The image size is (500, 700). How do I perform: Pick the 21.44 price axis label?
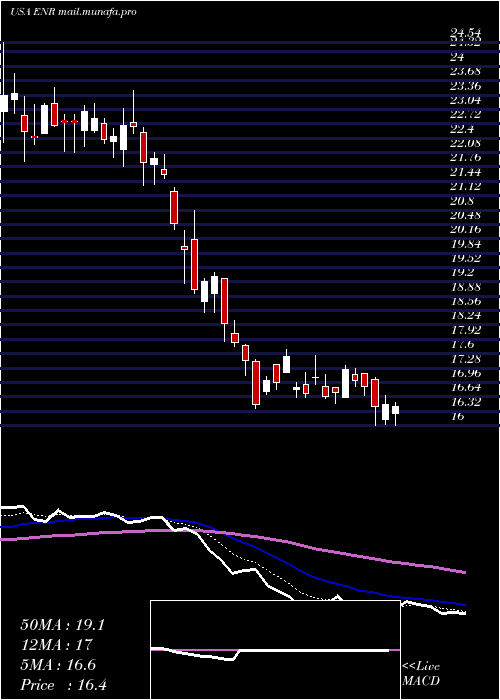[x=465, y=171]
